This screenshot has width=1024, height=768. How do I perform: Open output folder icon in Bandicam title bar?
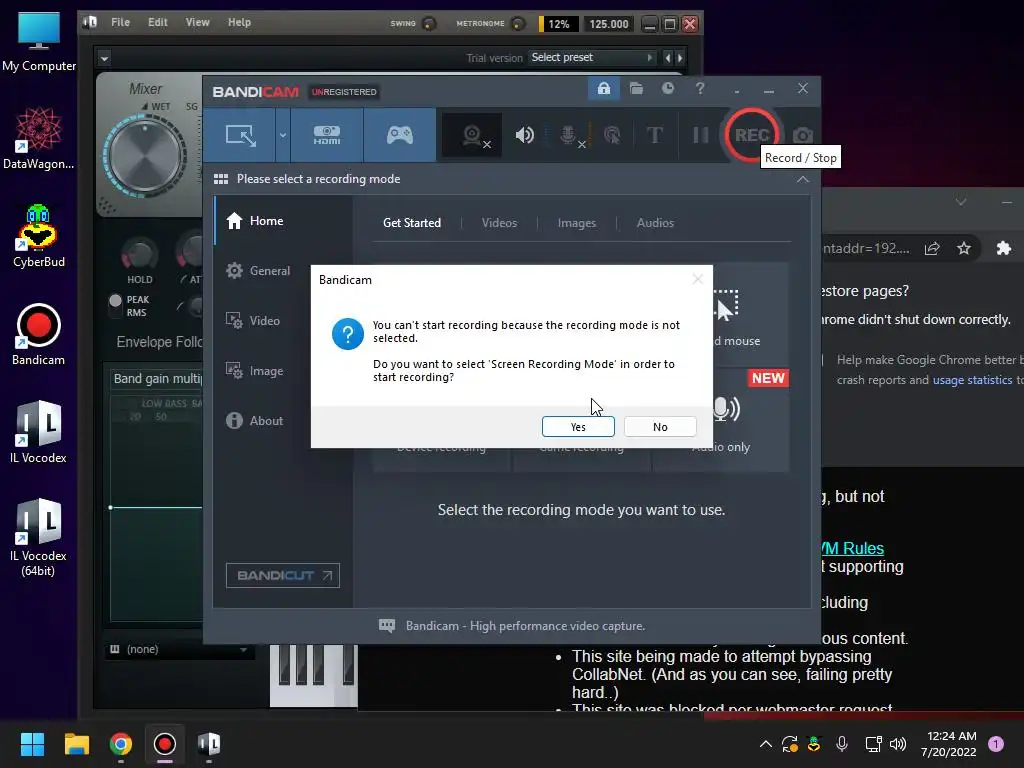[x=636, y=88]
